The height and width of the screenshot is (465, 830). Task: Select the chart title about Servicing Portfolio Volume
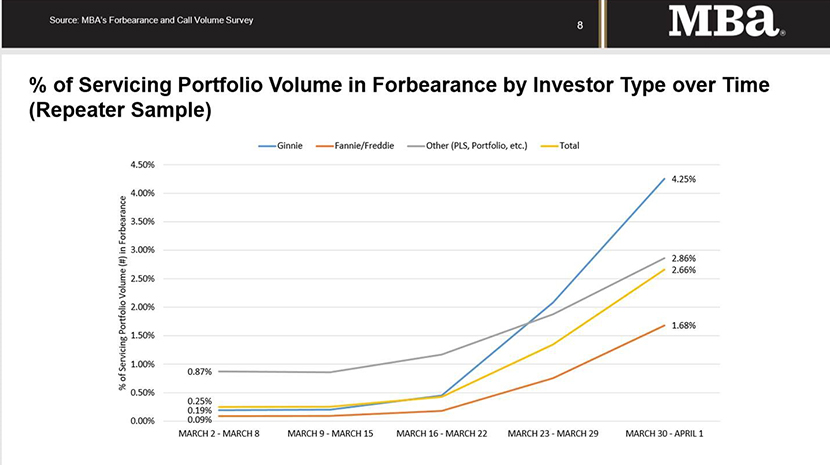[398, 97]
